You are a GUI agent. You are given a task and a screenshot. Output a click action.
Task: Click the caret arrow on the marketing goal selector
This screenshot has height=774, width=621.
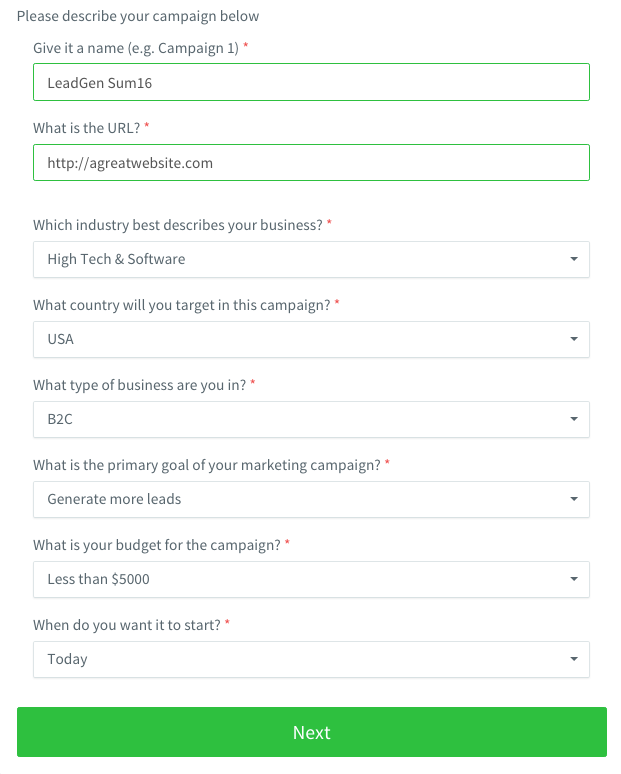[574, 499]
